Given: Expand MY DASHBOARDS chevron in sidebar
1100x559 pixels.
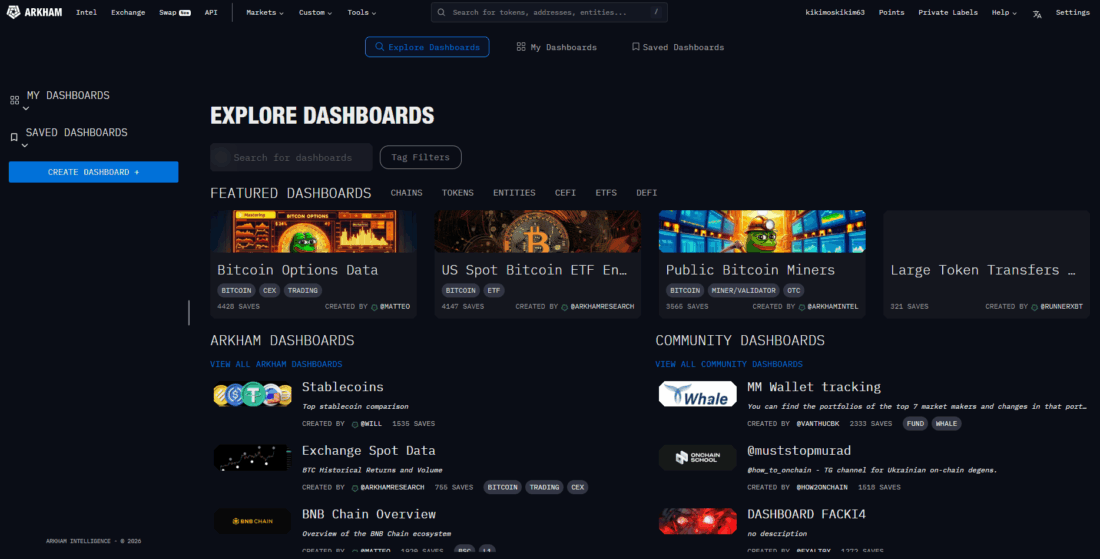Looking at the screenshot, I should click(26, 109).
